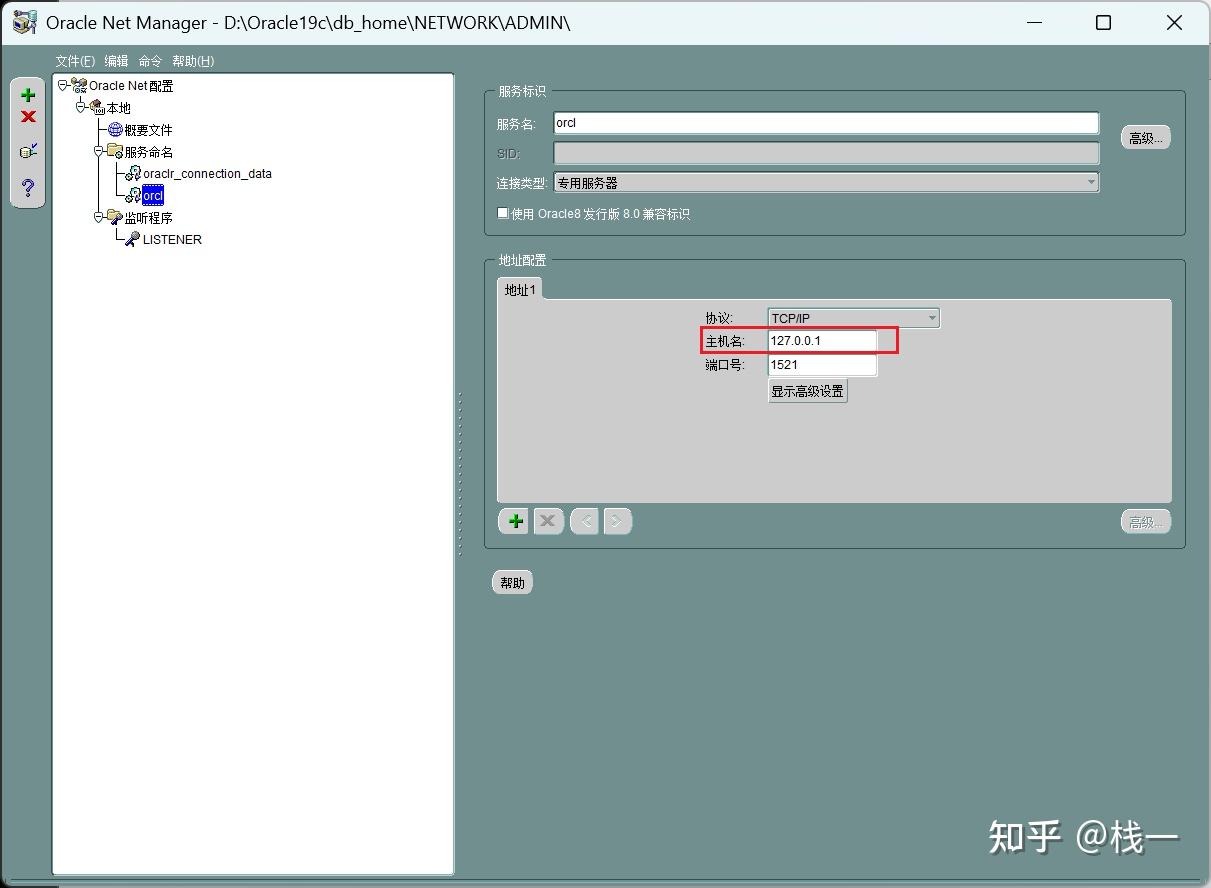Viewport: 1211px width, 888px height.
Task: Select the 服务命名 tree label
Action: (x=148, y=152)
